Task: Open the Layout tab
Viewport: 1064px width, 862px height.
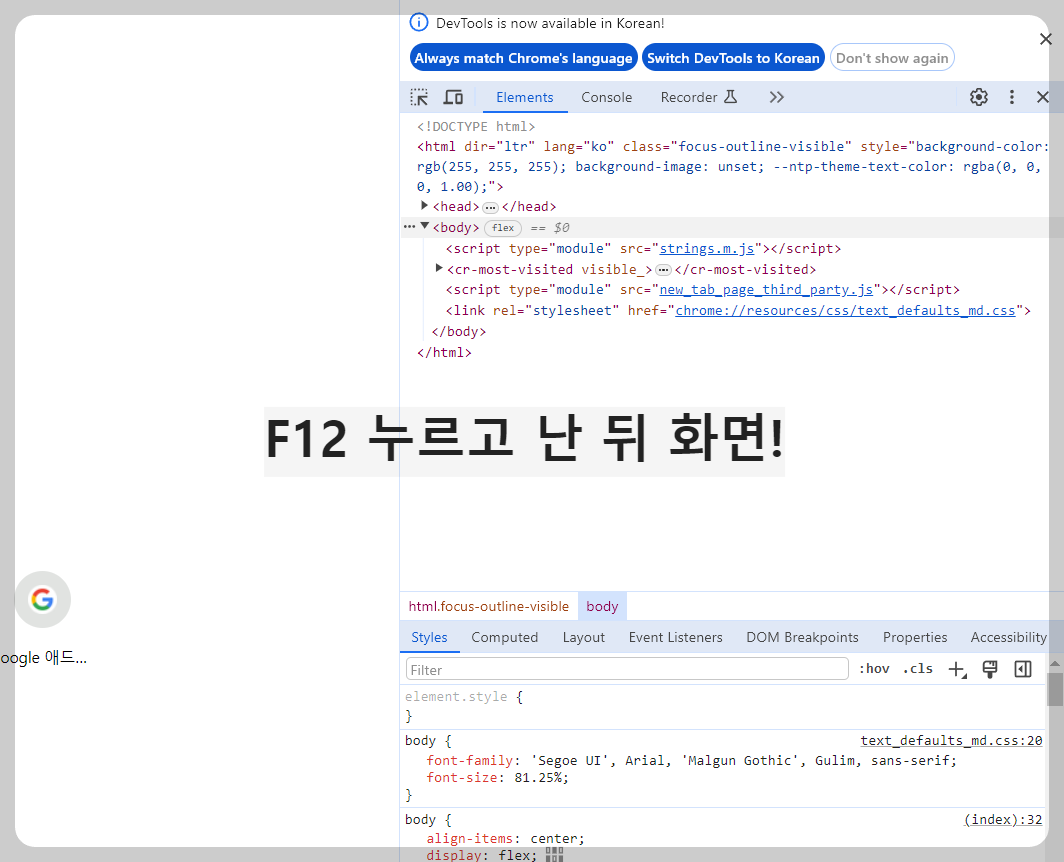Action: point(583,637)
